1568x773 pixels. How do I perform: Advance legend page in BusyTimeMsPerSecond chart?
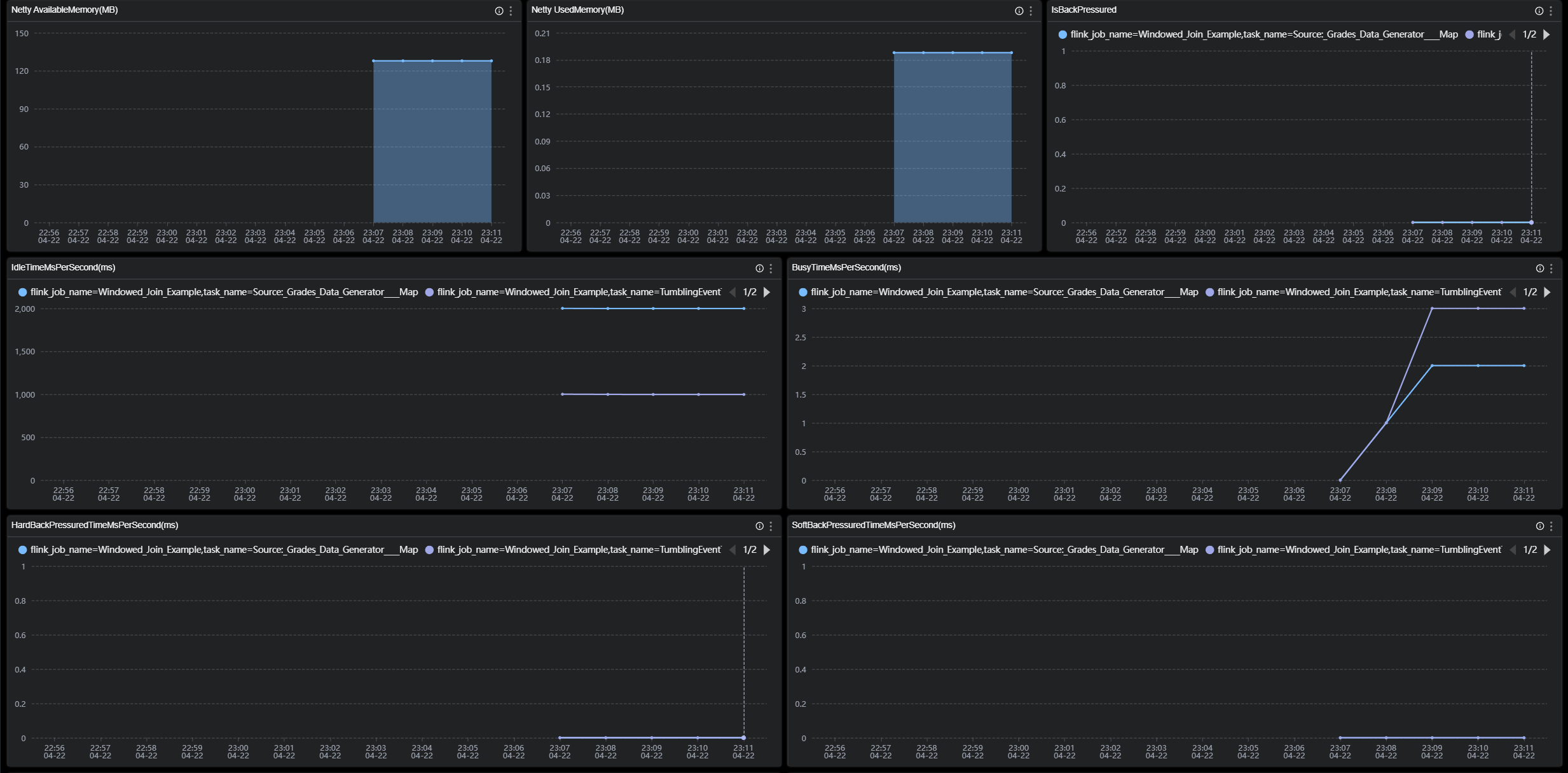coord(1547,292)
